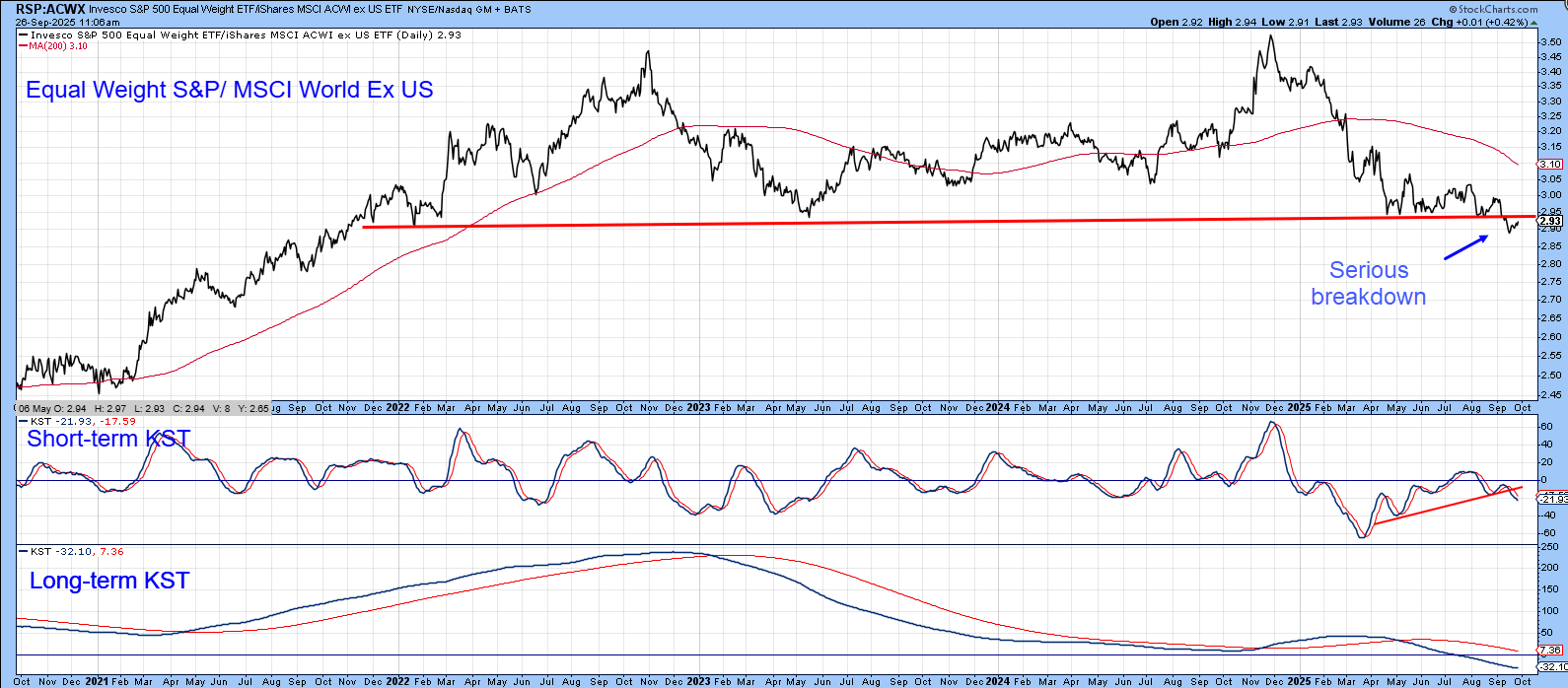
Task: Click the long-term KST legend dash
Action: click(x=23, y=552)
